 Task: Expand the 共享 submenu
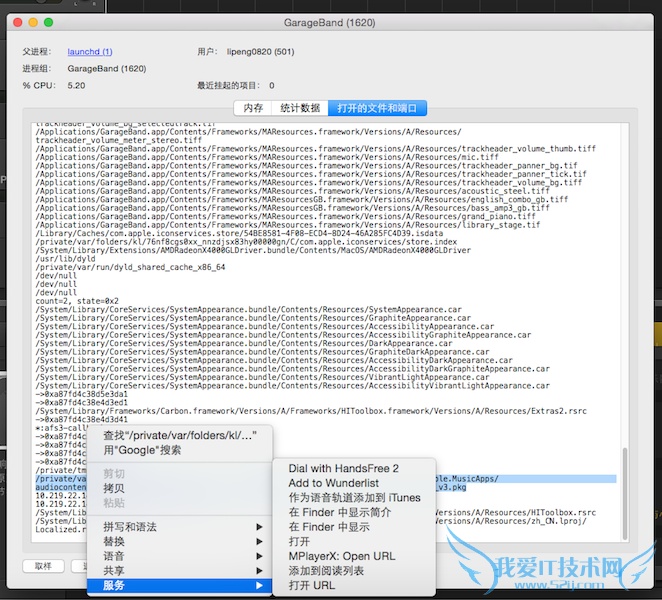[114, 570]
